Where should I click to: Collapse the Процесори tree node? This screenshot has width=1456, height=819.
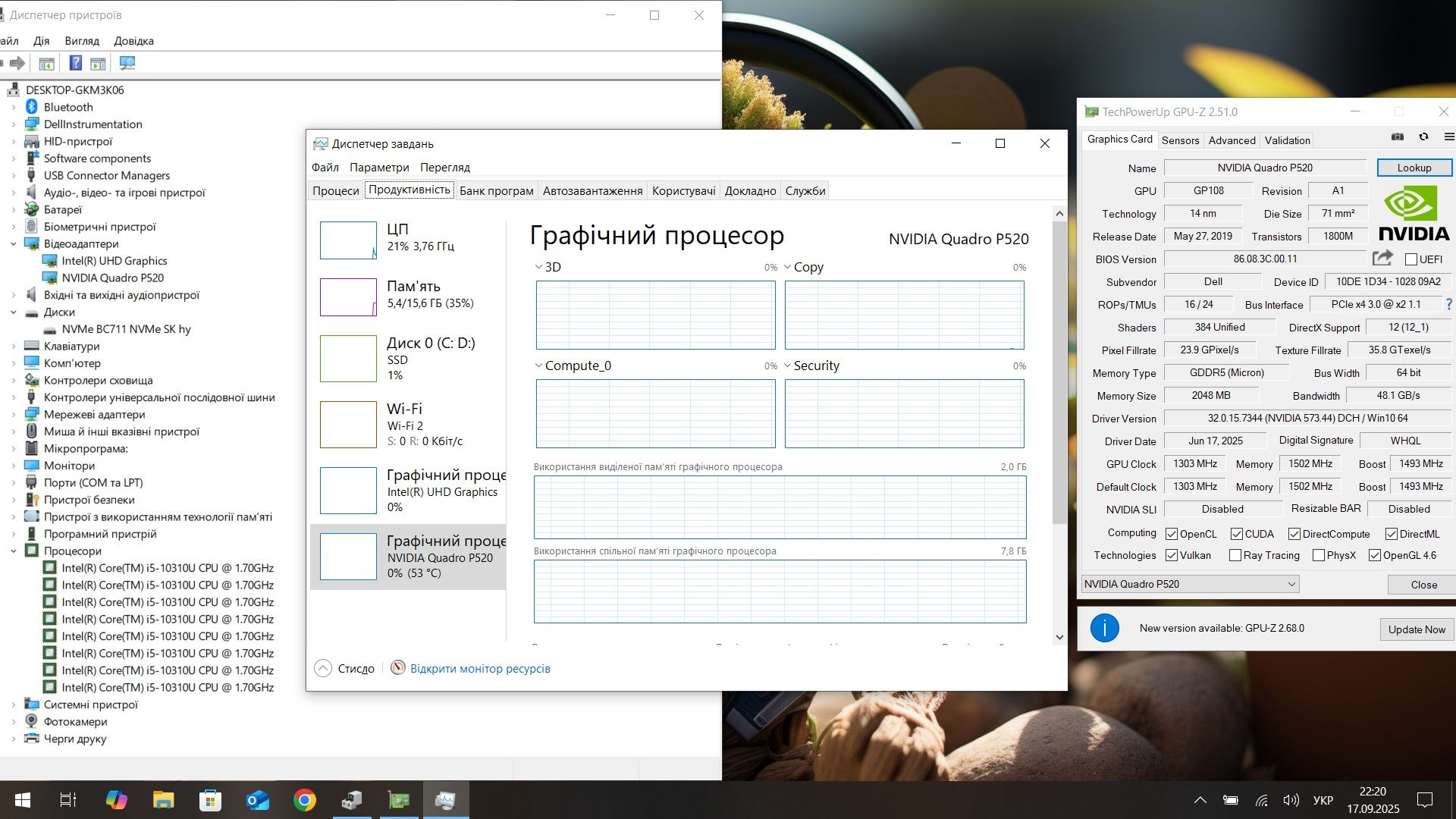(13, 551)
